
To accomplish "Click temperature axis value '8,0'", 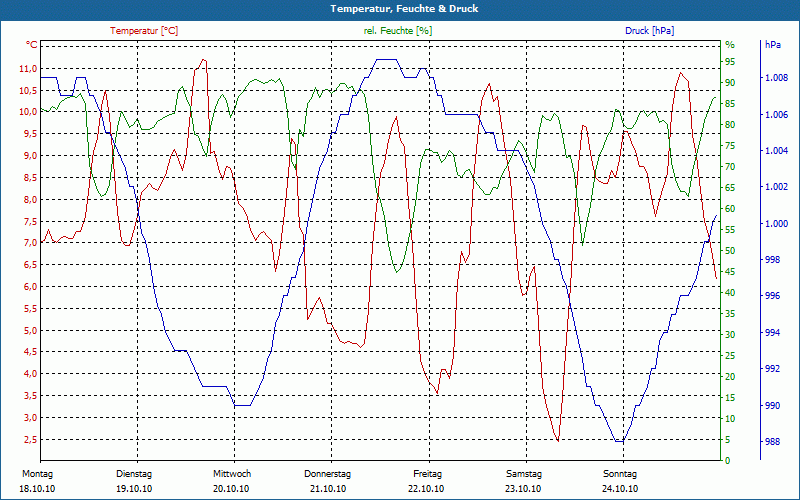I will 30,199.
